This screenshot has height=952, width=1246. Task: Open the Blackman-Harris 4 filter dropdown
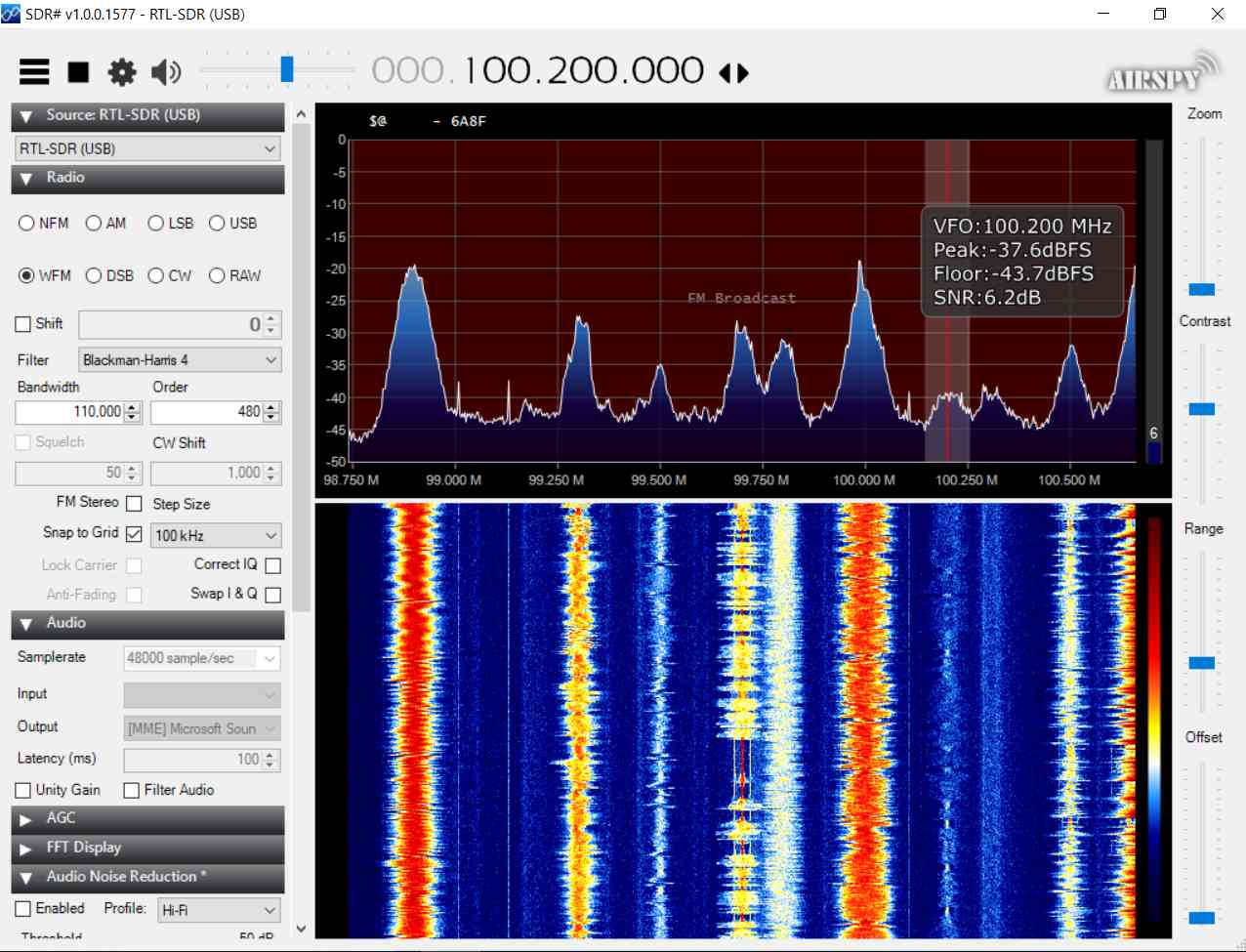pos(180,360)
